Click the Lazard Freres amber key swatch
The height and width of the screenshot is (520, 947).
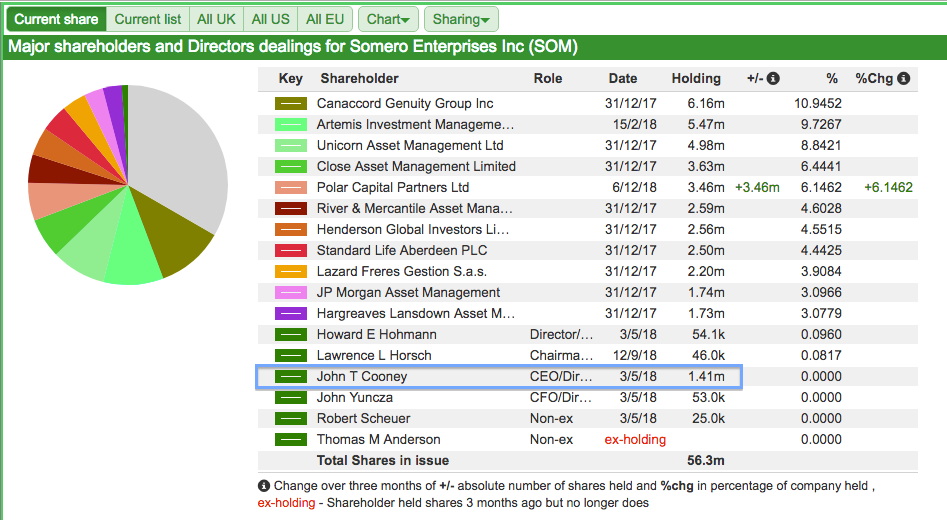[291, 272]
